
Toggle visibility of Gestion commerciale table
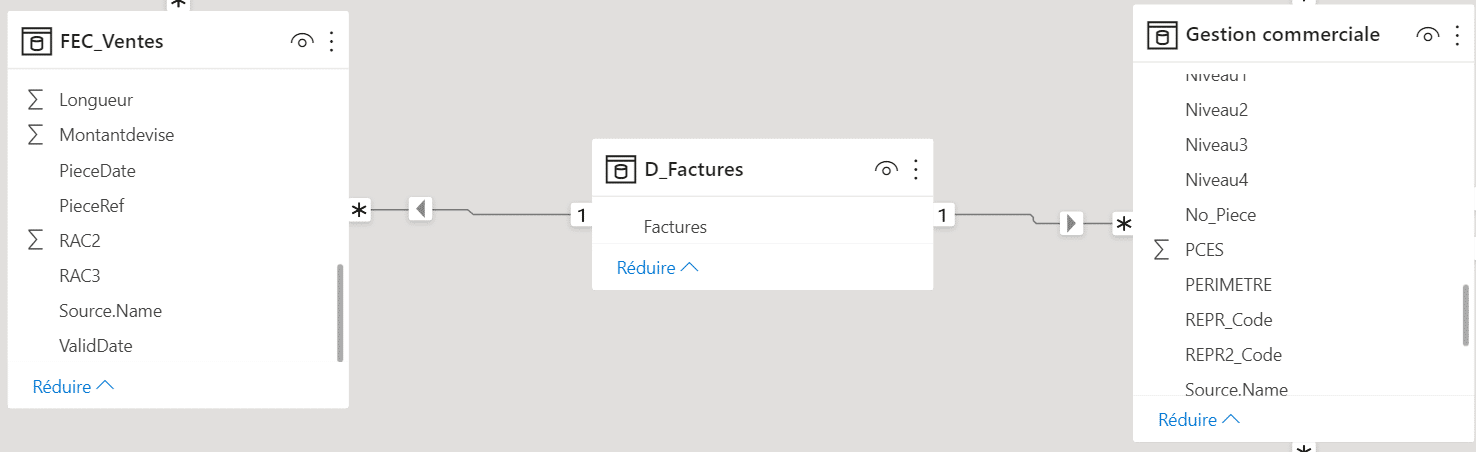click(x=1428, y=35)
